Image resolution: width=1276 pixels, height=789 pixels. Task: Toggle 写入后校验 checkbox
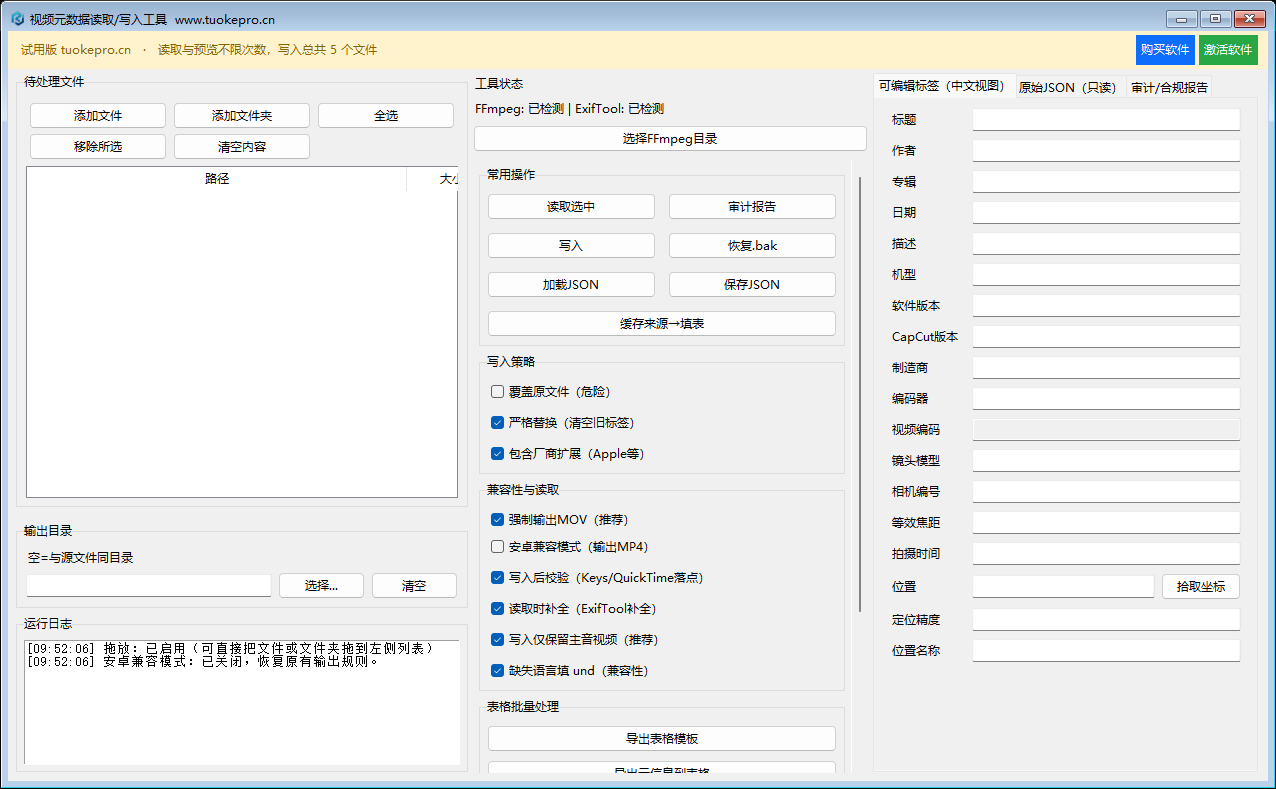[x=497, y=578]
